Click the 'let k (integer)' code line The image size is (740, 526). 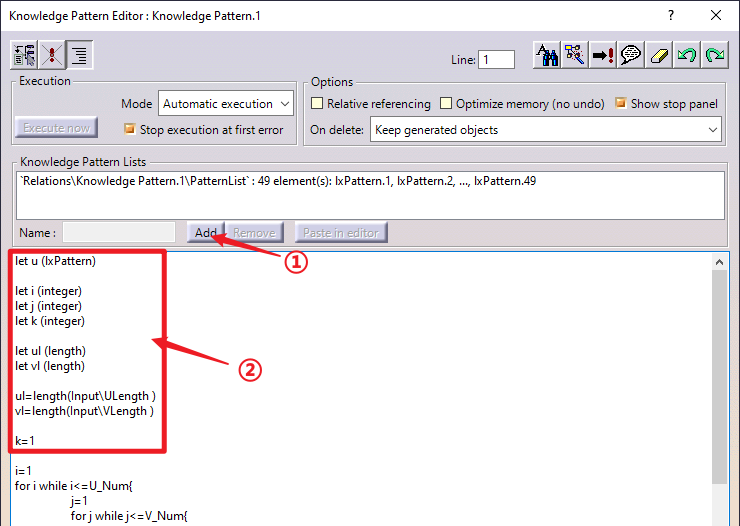(50, 321)
